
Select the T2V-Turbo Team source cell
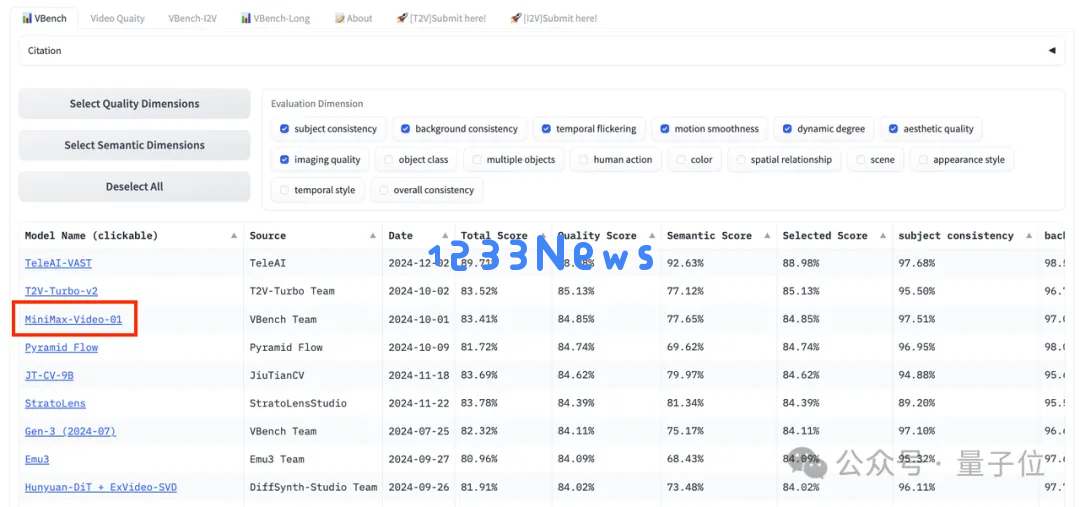[x=292, y=291]
